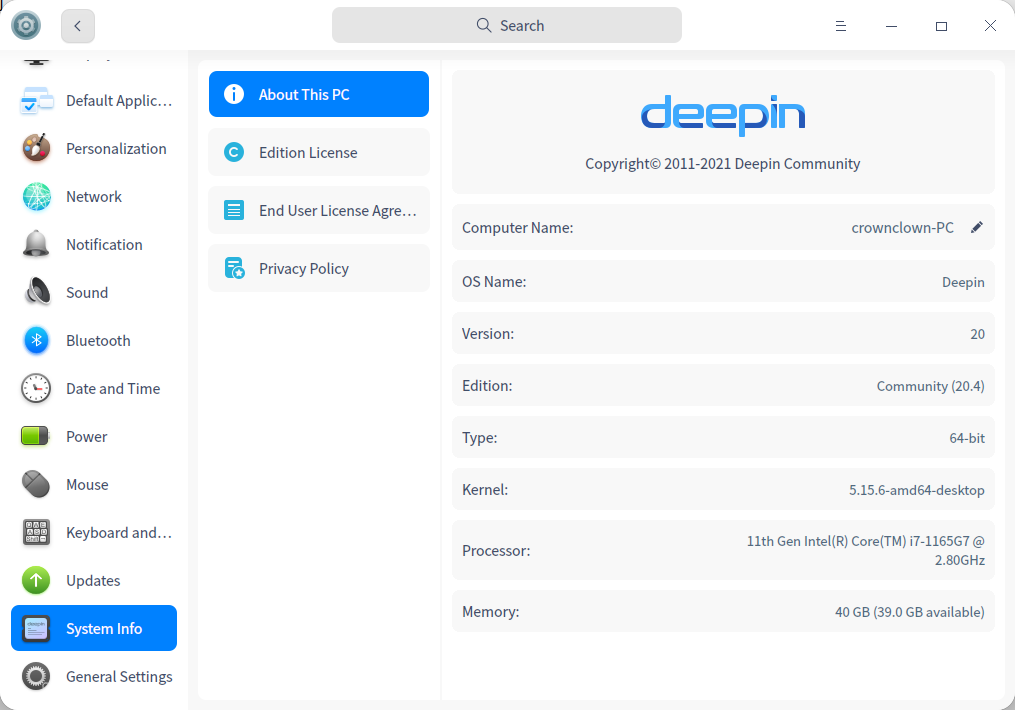Open Power battery icon
1015x710 pixels.
pyautogui.click(x=35, y=436)
